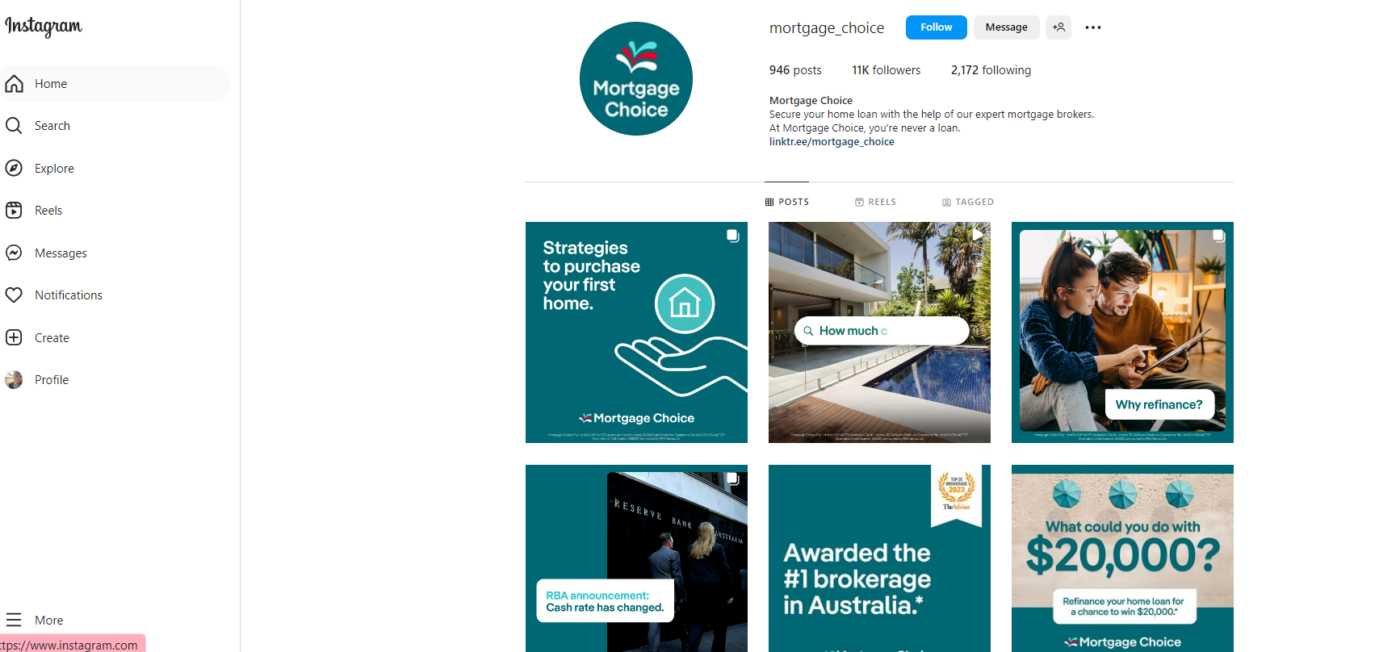This screenshot has height=652, width=1400.
Task: Open the linktr.ee/mortgage_choice link
Action: coord(832,142)
